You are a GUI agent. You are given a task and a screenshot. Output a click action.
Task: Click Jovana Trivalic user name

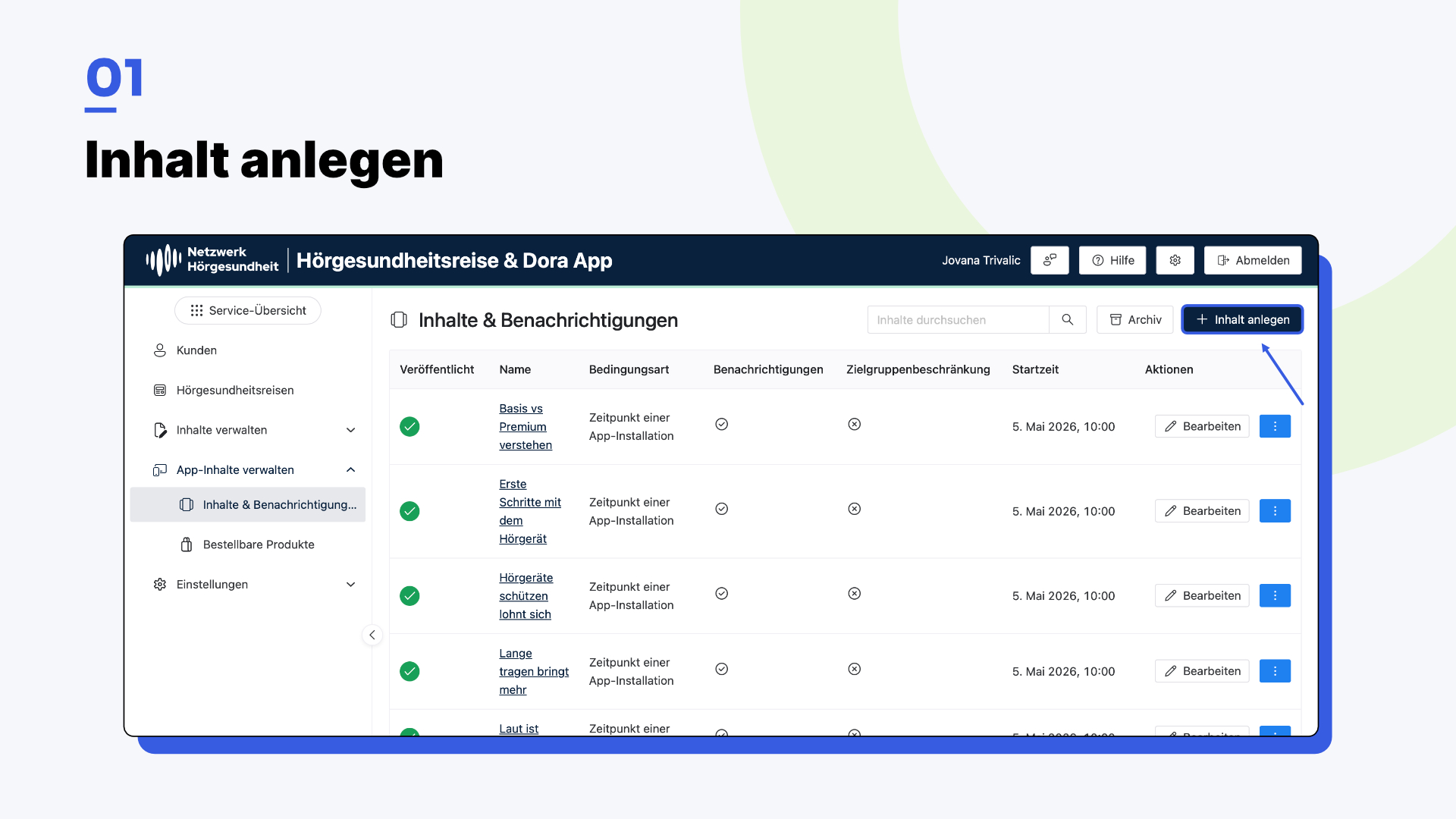pos(981,260)
